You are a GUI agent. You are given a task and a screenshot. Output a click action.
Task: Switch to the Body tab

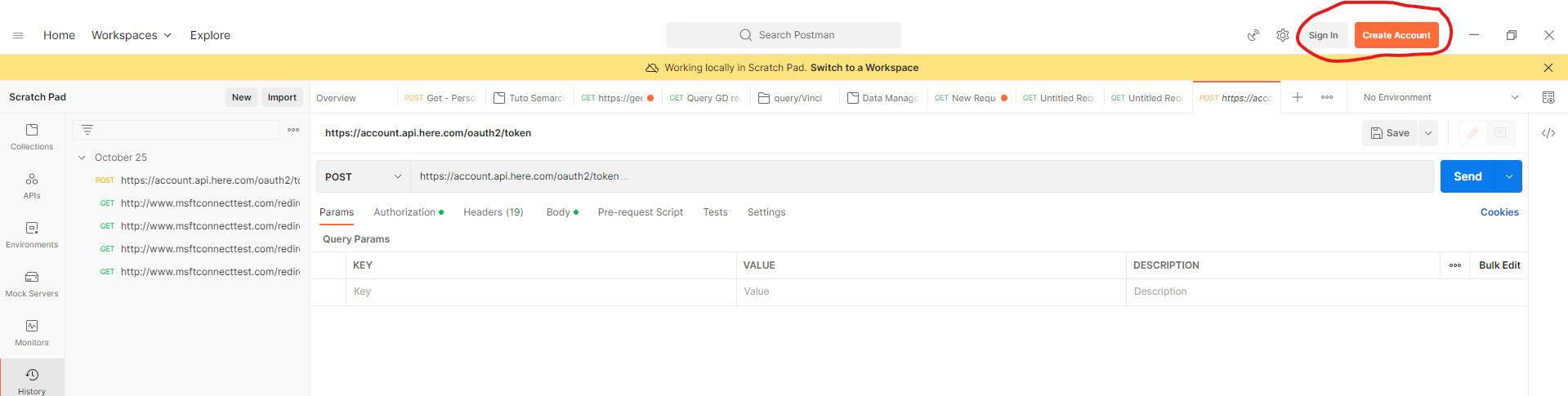pyautogui.click(x=562, y=212)
